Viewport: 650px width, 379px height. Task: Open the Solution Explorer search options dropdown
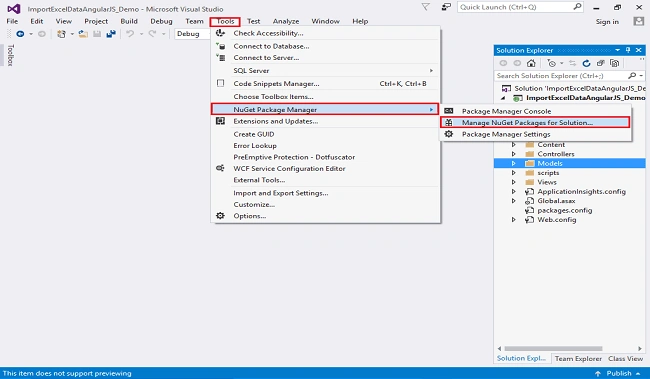coord(641,75)
